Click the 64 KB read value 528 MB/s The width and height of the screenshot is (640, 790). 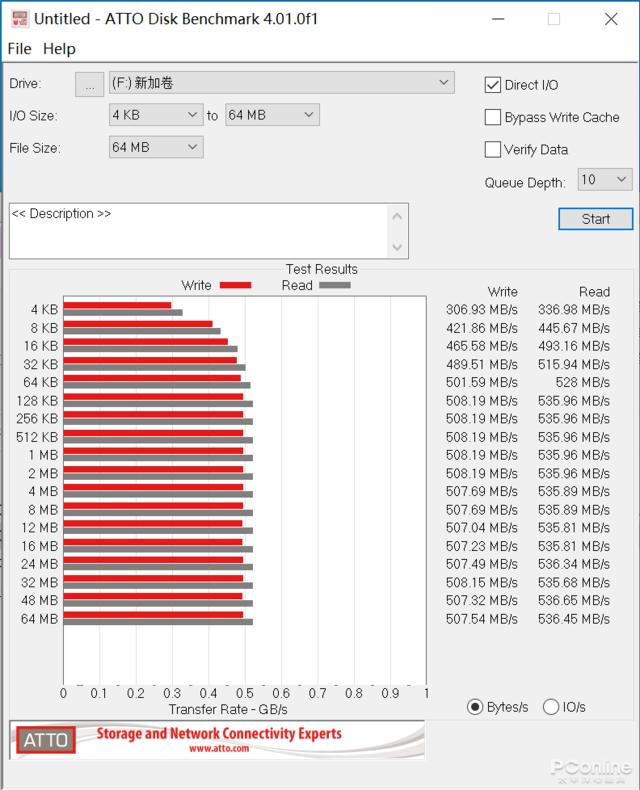(583, 382)
